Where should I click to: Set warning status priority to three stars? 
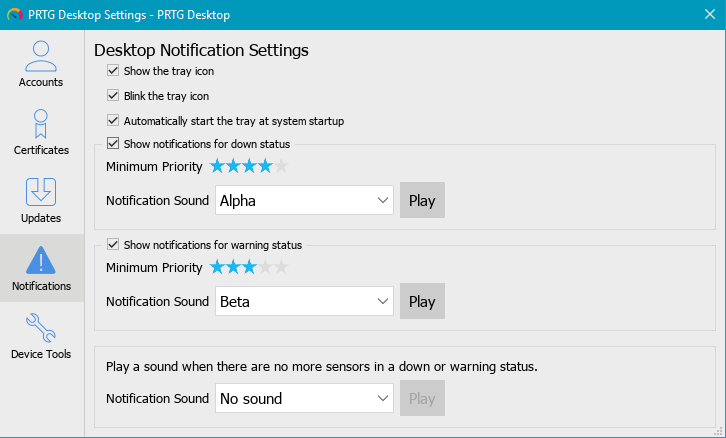249,267
